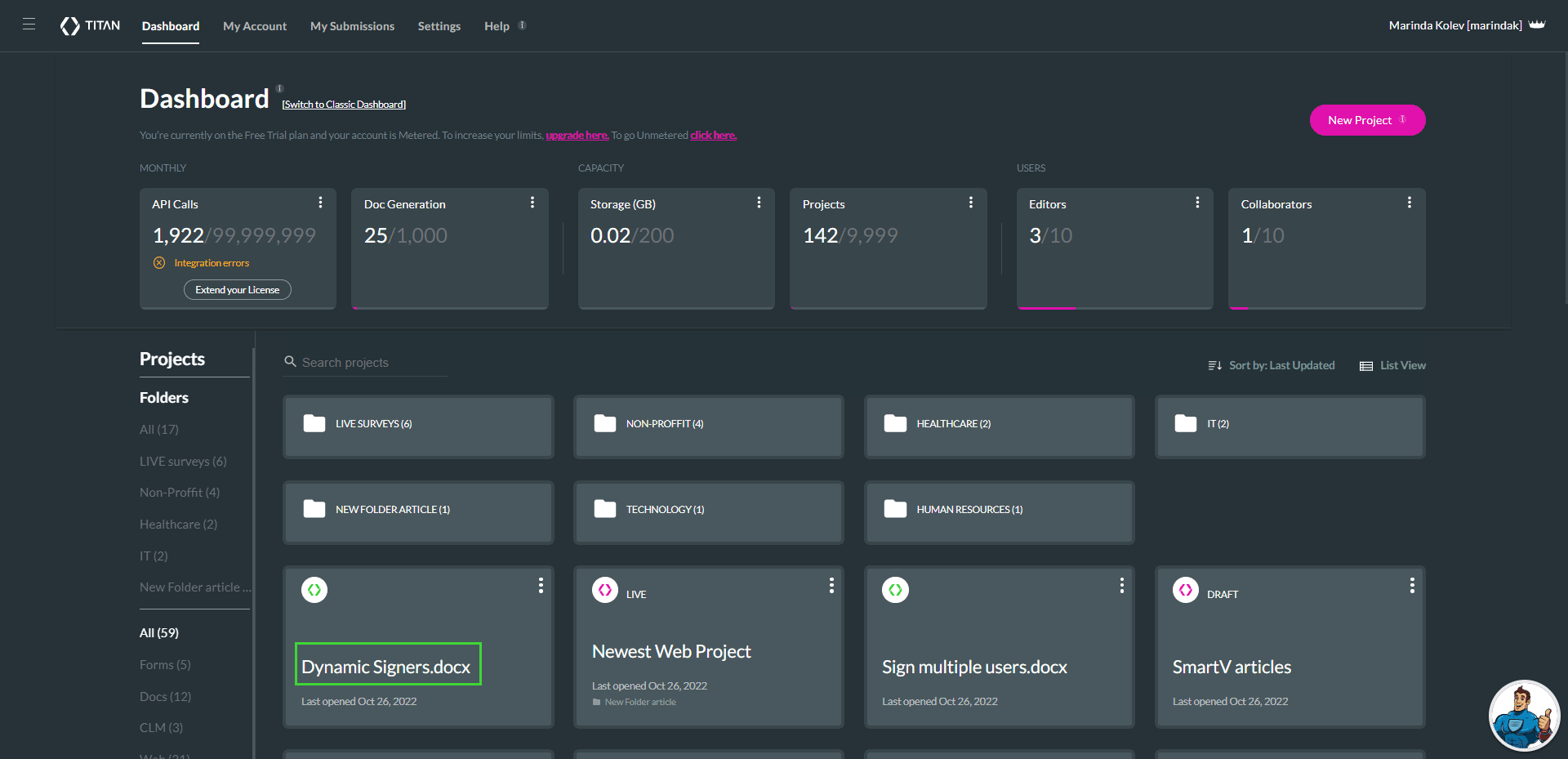
Task: Click the integration errors warning icon
Action: point(159,263)
